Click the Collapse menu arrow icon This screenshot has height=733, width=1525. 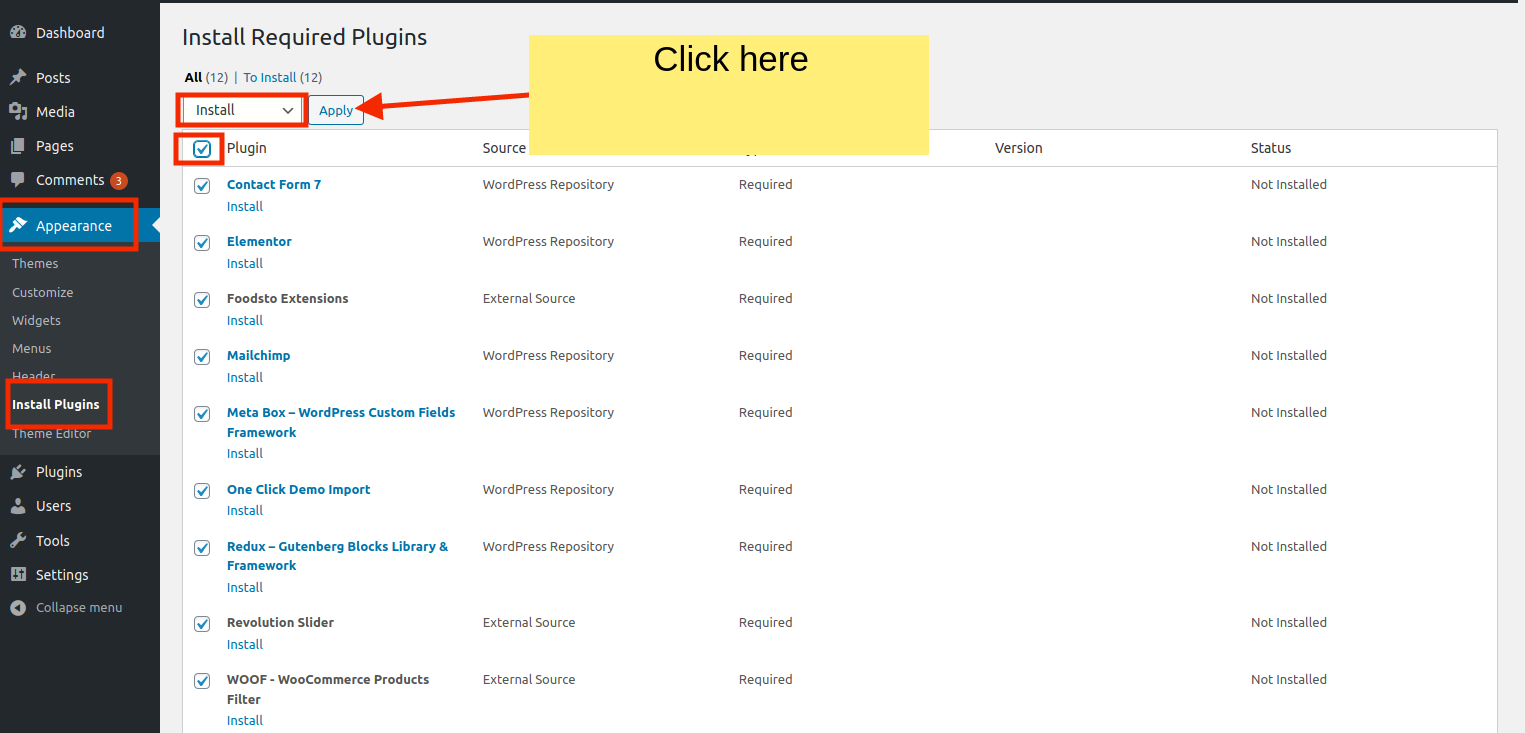pyautogui.click(x=18, y=608)
